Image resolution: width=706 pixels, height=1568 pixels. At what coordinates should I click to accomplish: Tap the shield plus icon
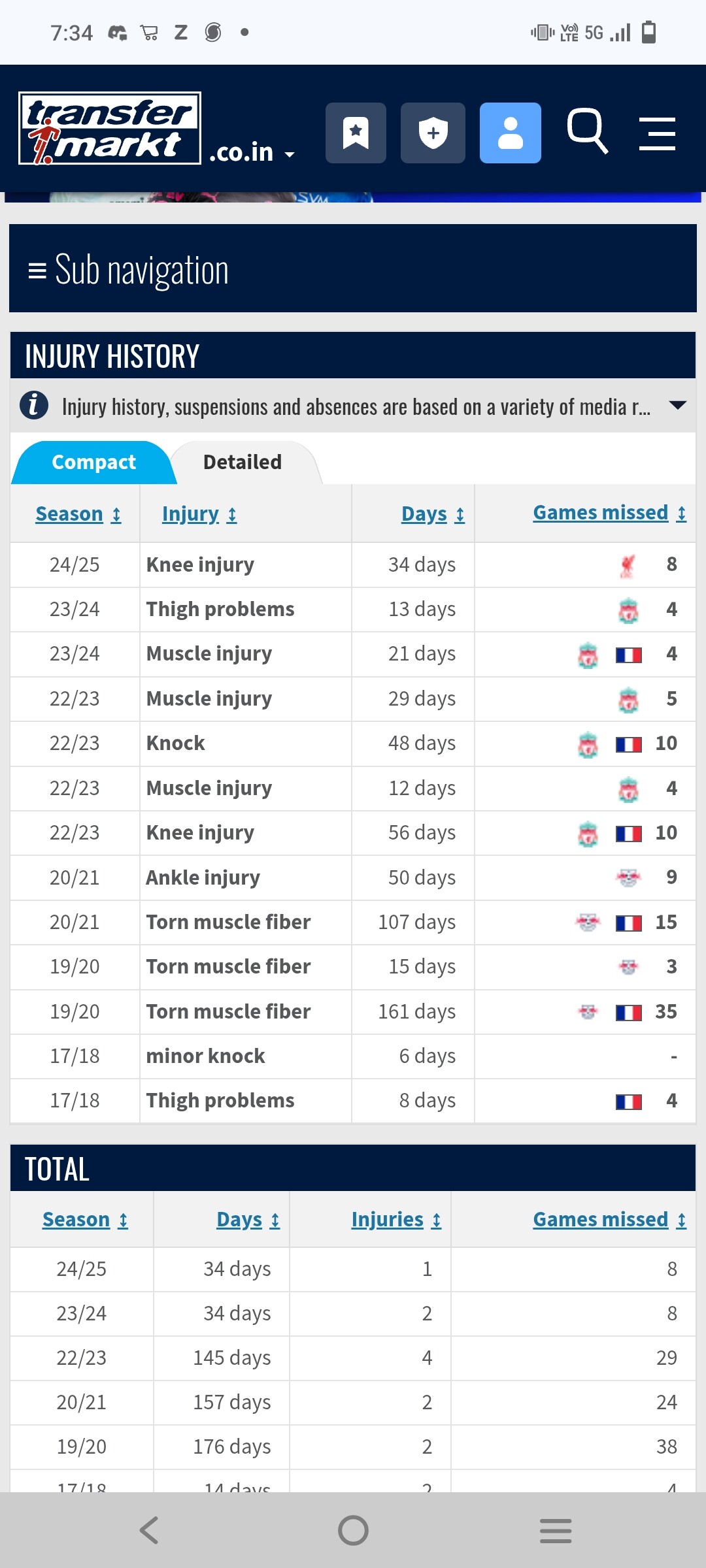point(433,133)
